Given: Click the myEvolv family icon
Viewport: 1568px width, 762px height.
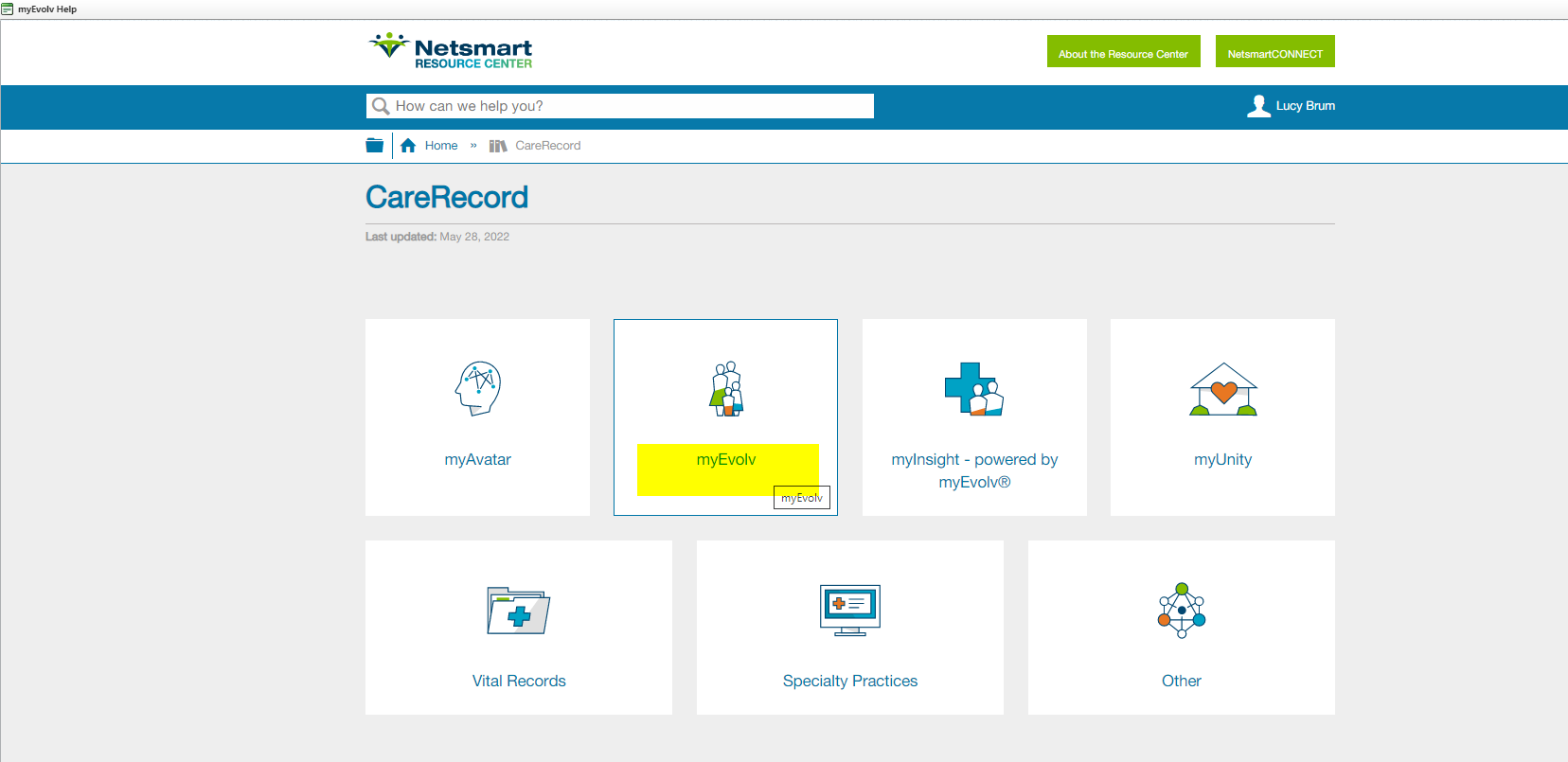Looking at the screenshot, I should 726,388.
